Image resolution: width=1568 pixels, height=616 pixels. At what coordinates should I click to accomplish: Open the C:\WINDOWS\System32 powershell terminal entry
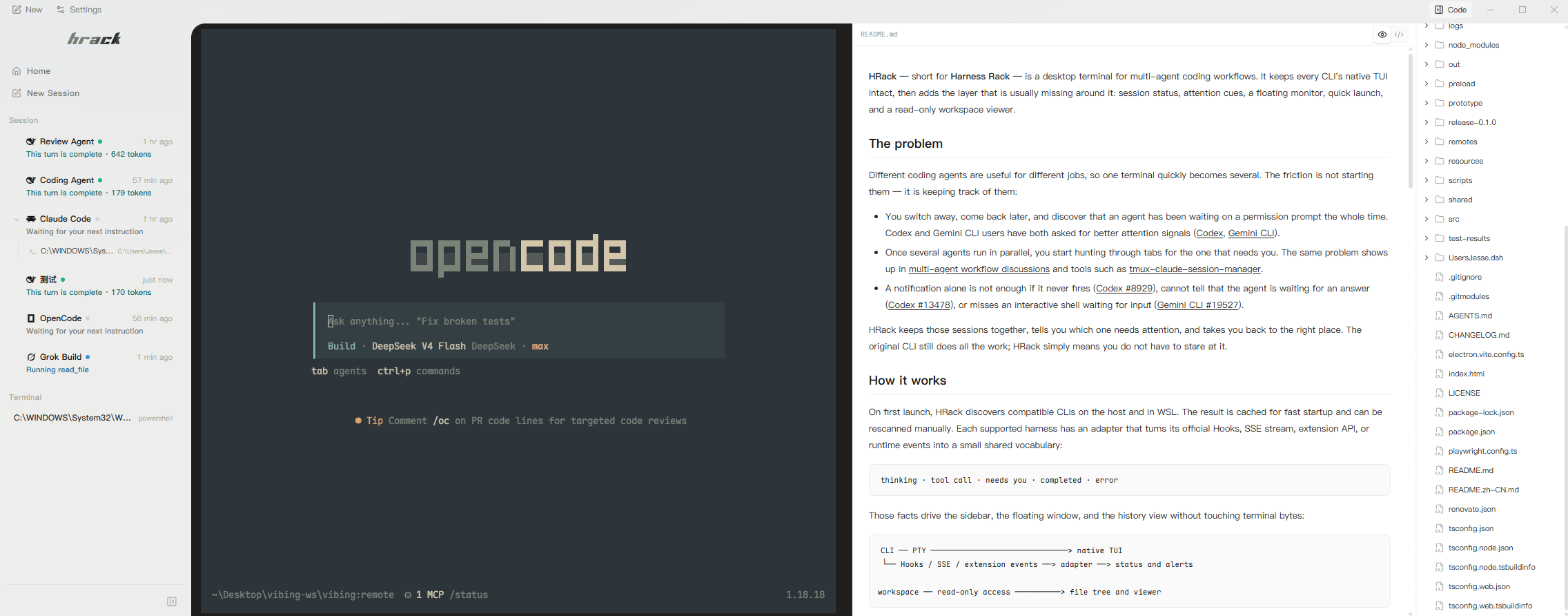(93, 418)
